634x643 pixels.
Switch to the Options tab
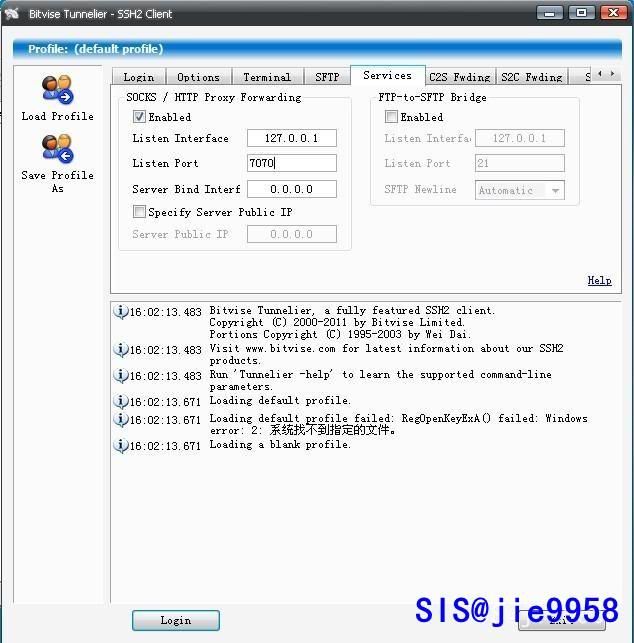[x=198, y=77]
